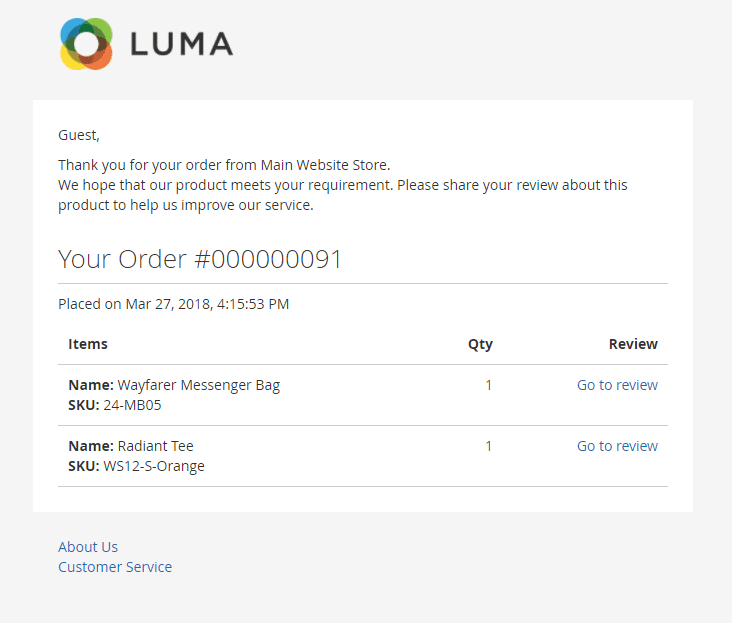Click the 'share your review' message paragraph
732x623 pixels.
342,195
